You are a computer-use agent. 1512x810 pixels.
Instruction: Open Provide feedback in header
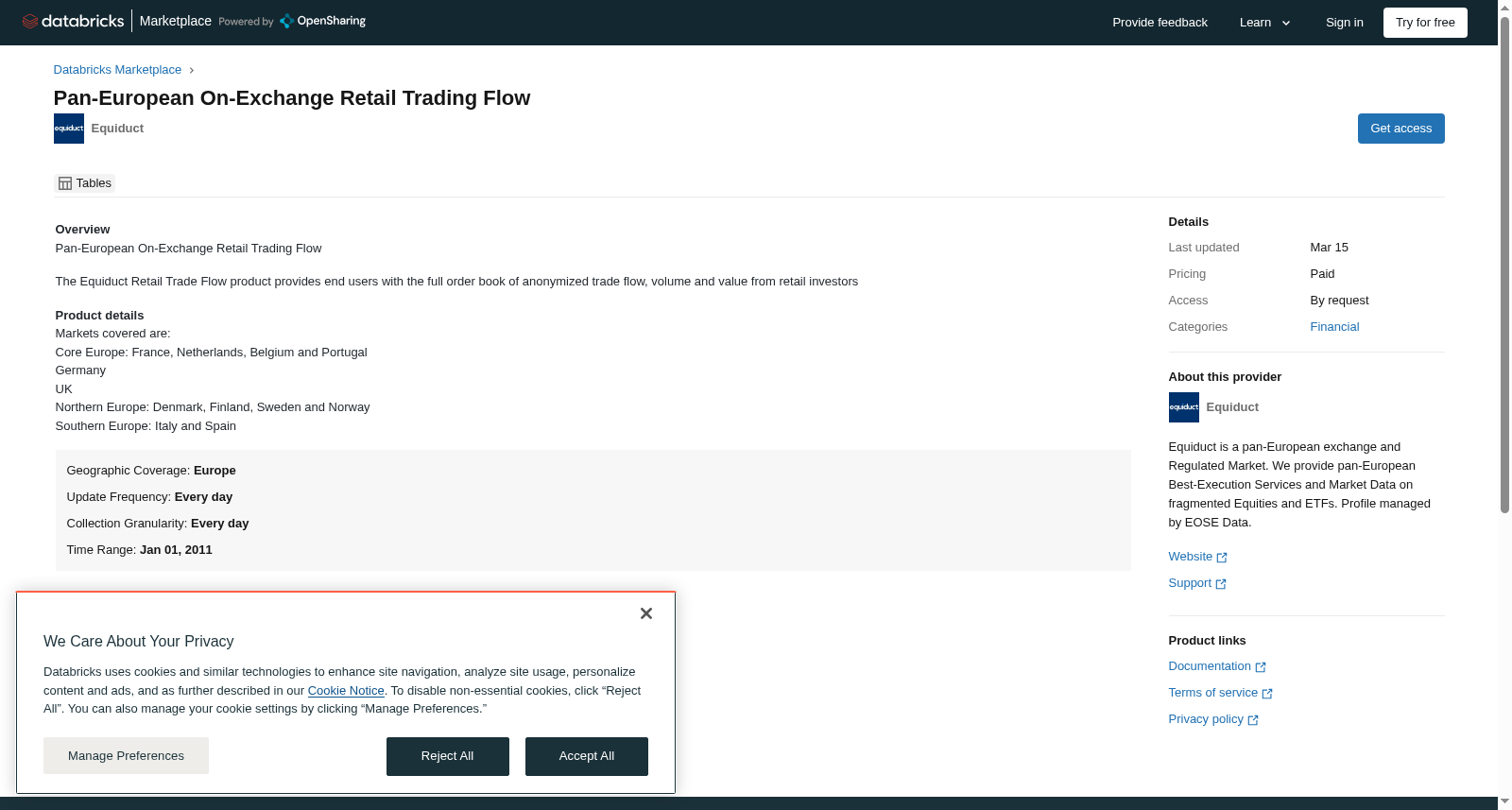coord(1160,23)
